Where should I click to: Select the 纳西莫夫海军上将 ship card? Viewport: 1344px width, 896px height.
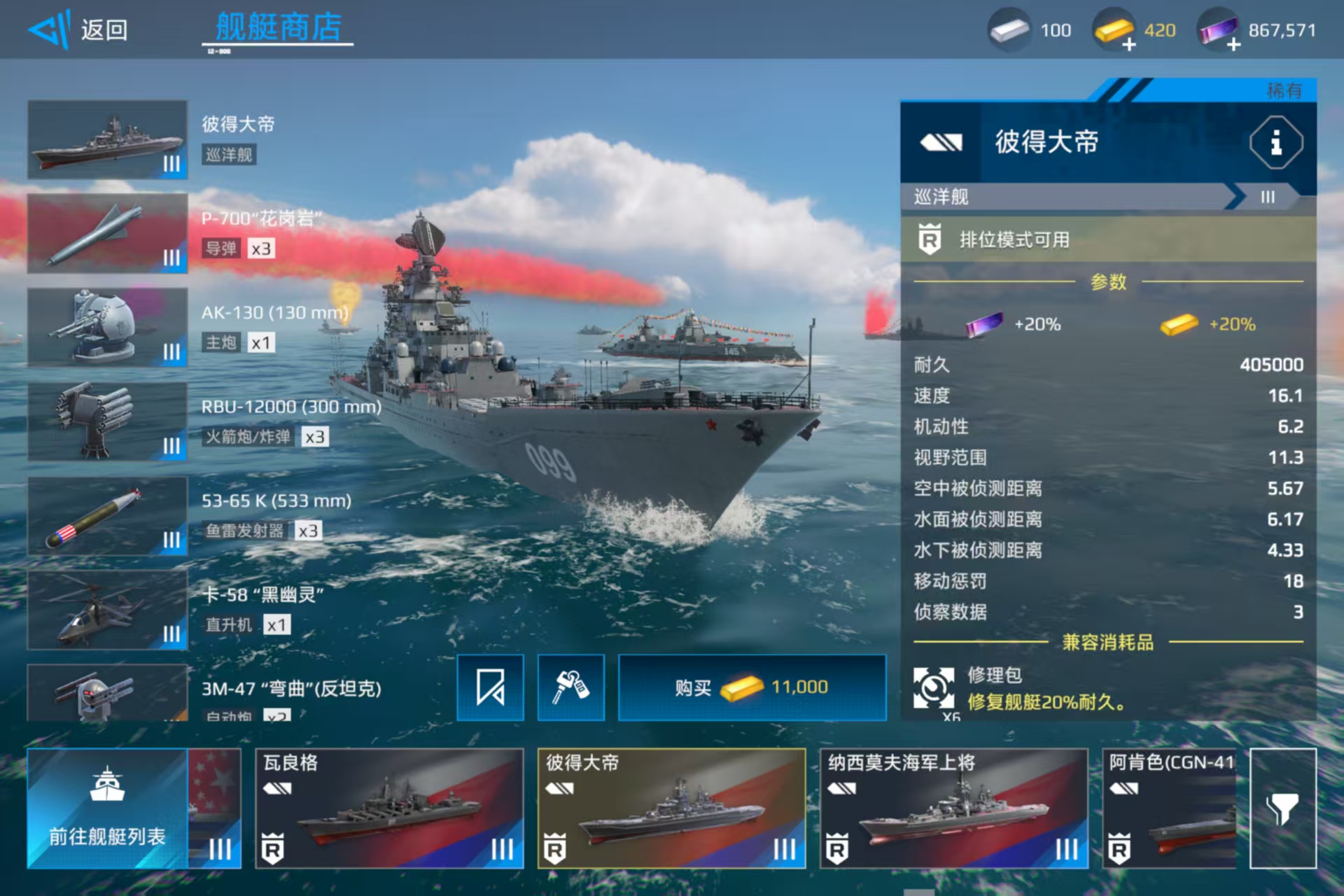coord(954,808)
